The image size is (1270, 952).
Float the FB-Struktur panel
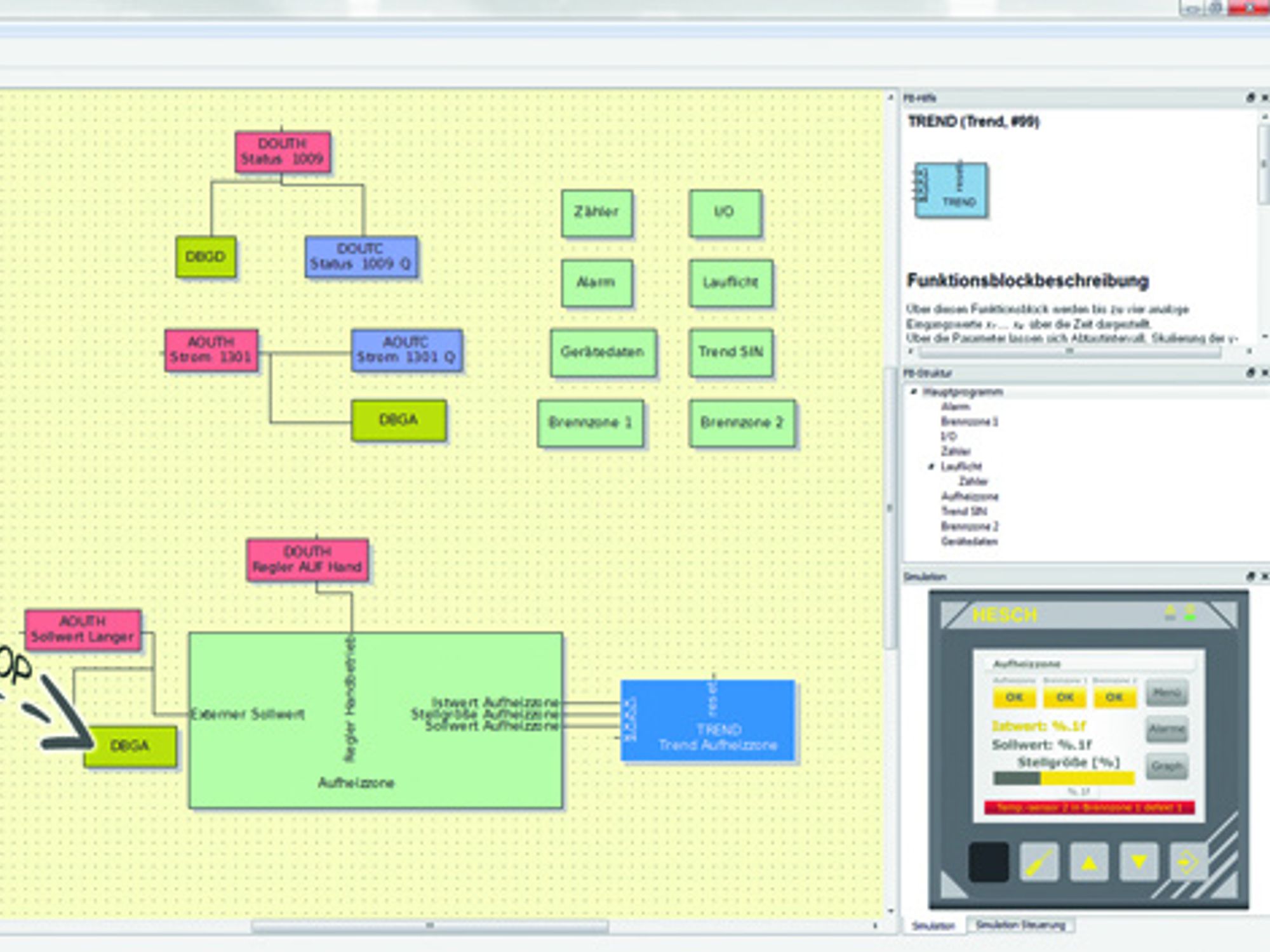(x=1250, y=373)
